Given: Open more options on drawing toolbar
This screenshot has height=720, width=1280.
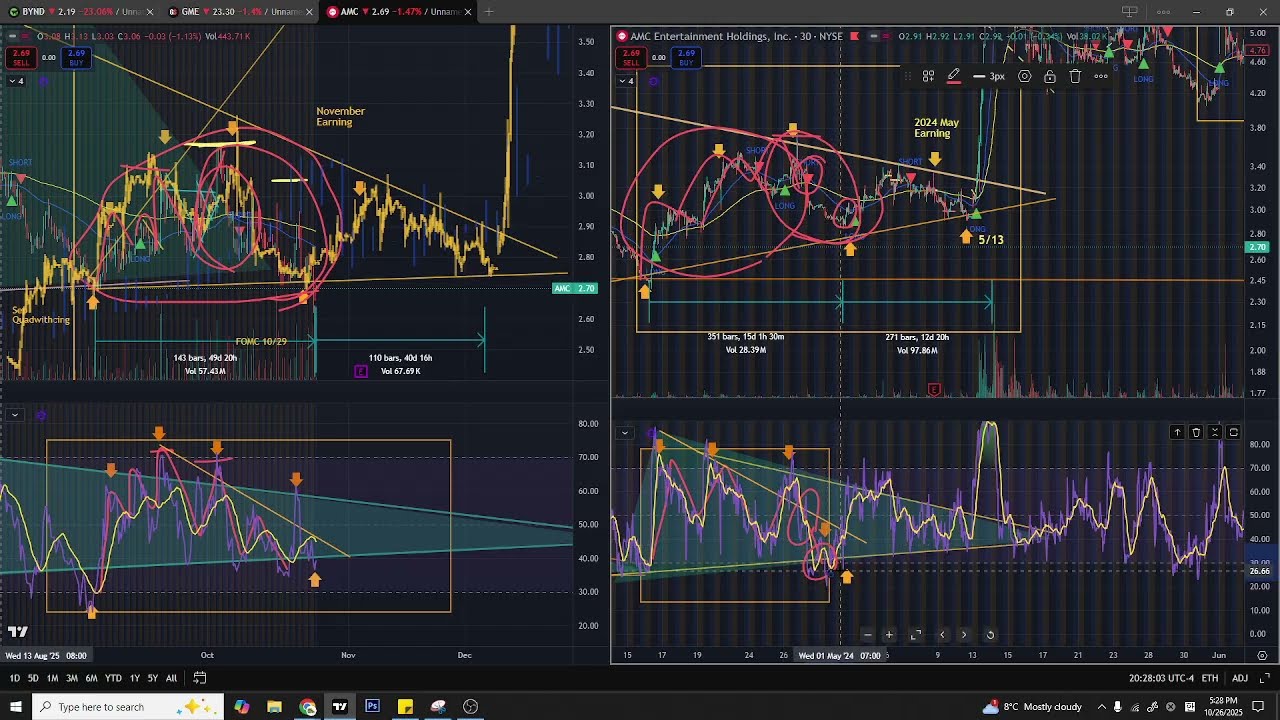Looking at the screenshot, I should (x=1101, y=76).
